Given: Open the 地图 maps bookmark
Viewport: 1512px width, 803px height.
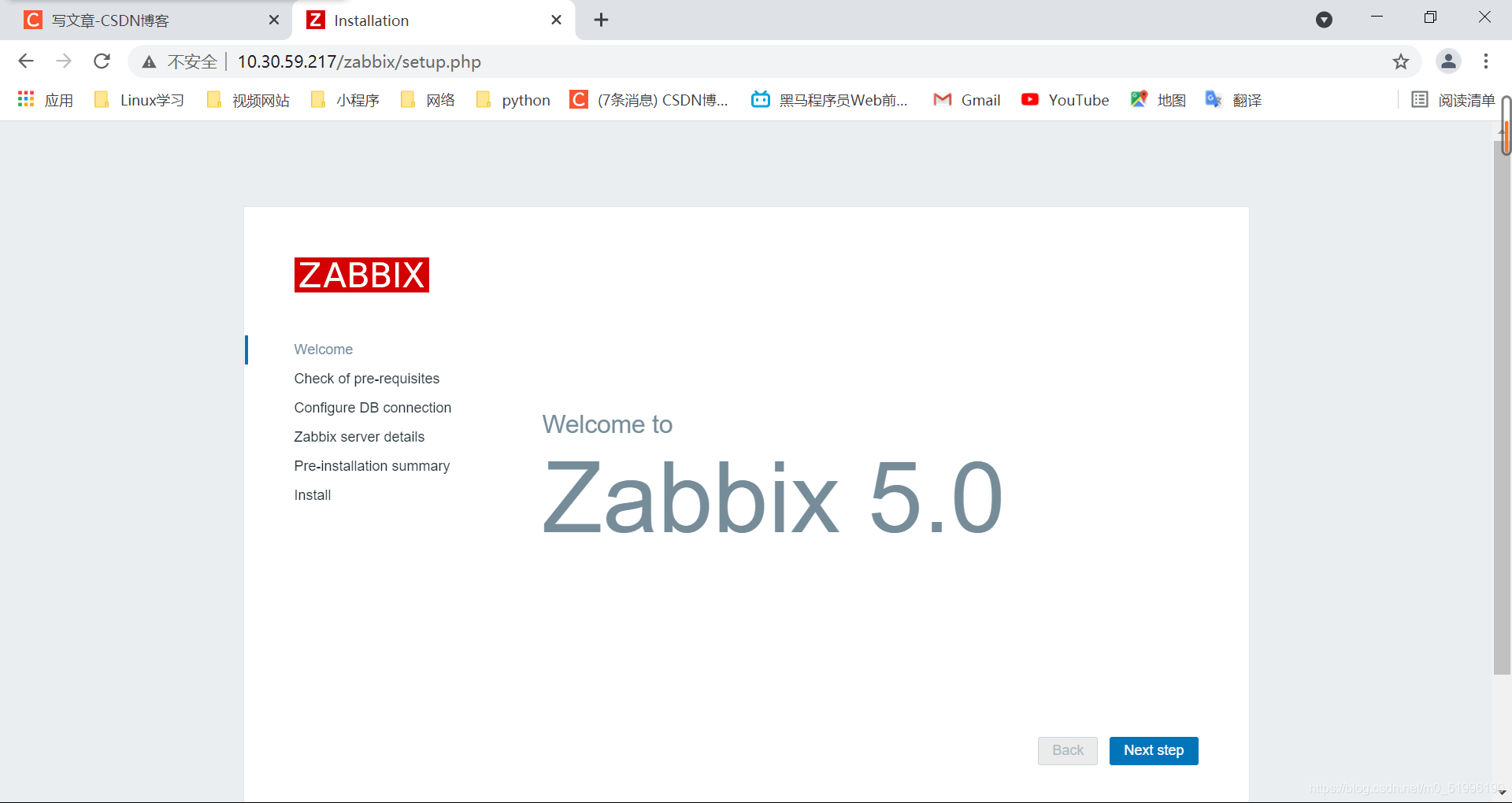Looking at the screenshot, I should 1158,100.
